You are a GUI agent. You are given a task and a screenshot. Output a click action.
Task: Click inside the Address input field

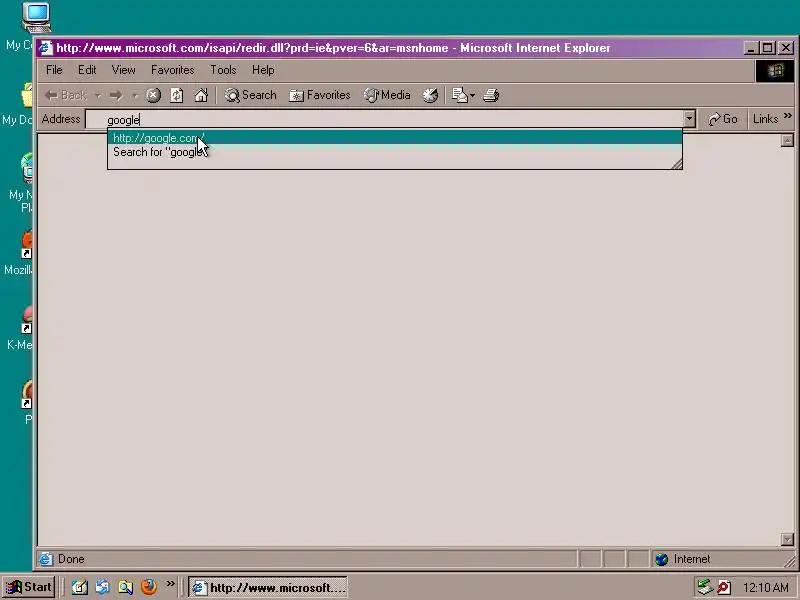coord(384,119)
